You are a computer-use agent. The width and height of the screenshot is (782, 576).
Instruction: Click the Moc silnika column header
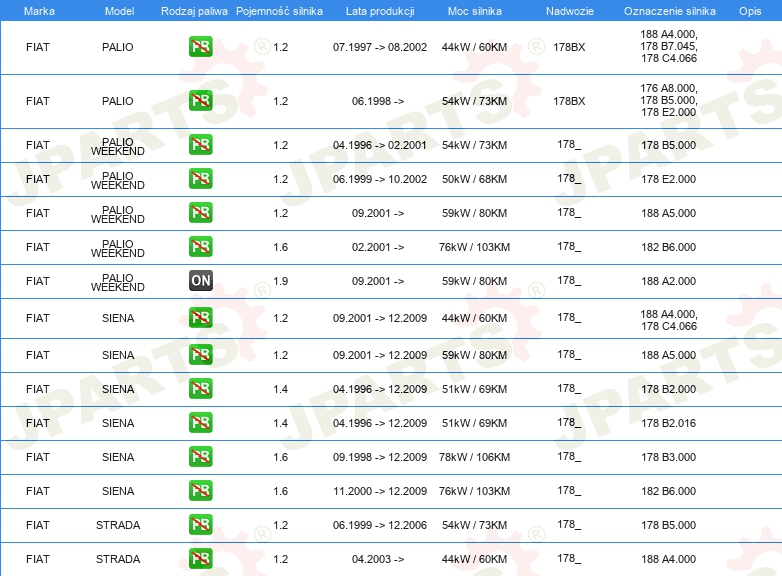(474, 11)
